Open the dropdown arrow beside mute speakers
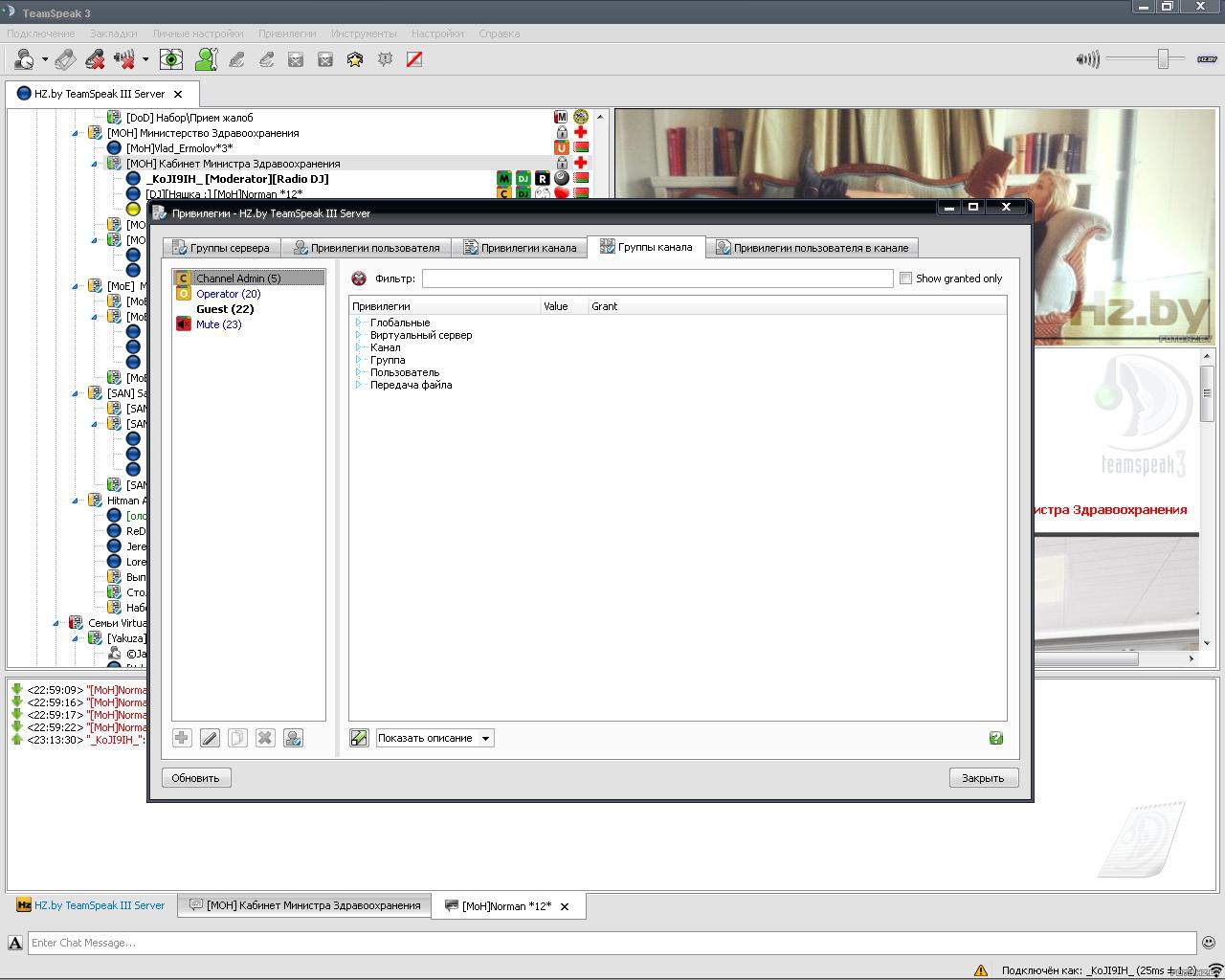Viewport: 1225px width, 980px height. (x=145, y=59)
